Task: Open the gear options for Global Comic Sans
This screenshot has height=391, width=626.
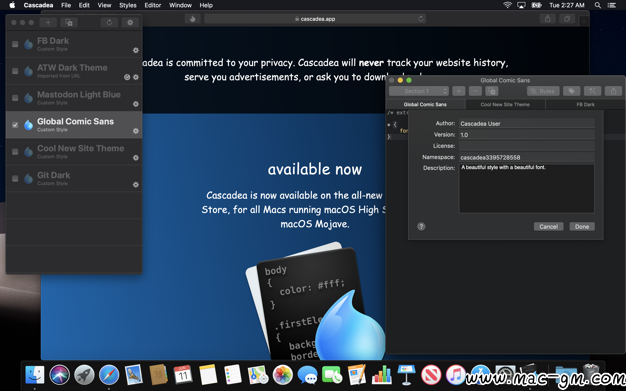Action: pos(136,131)
